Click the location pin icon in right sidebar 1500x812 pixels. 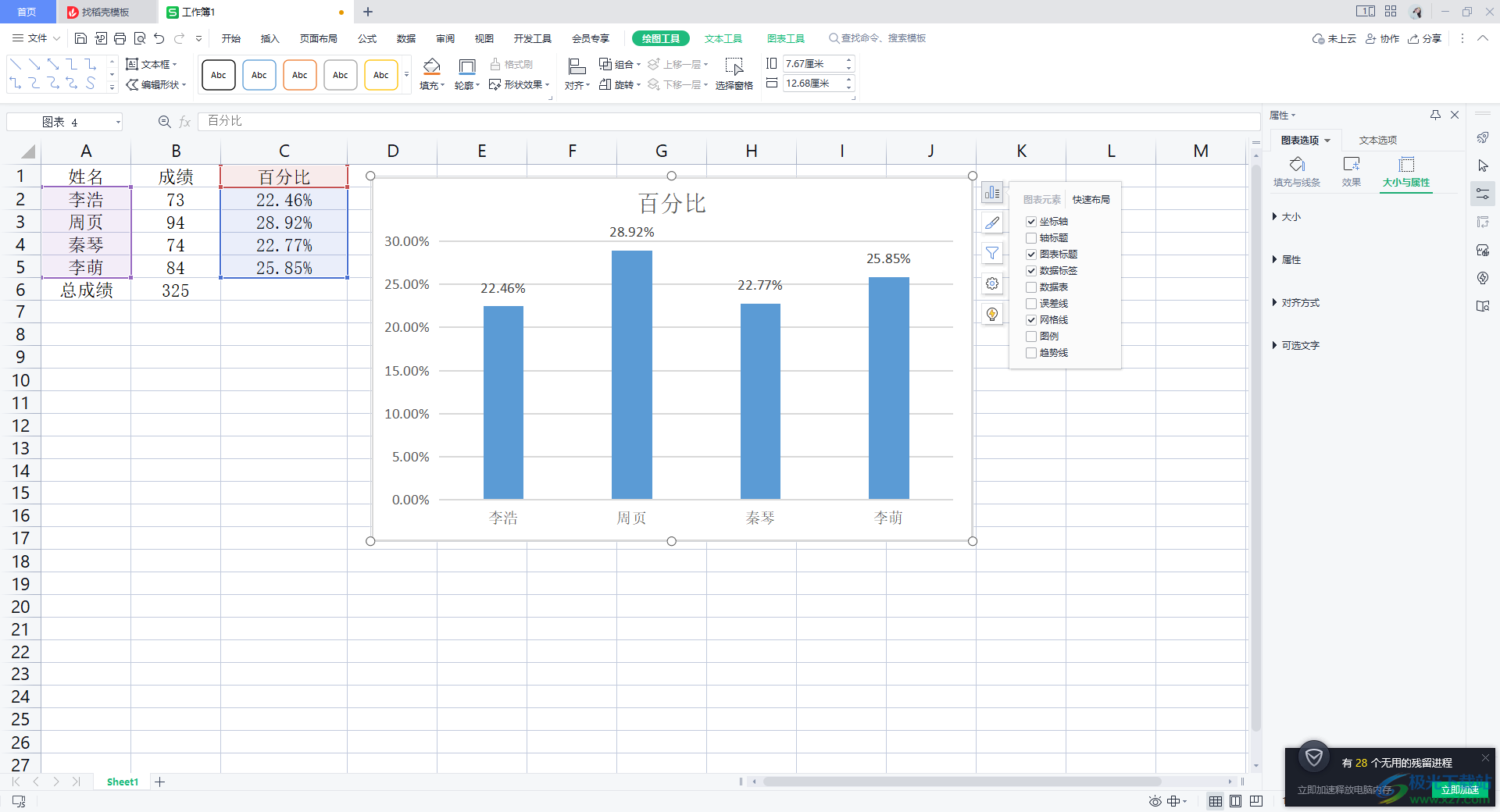pyautogui.click(x=1483, y=278)
